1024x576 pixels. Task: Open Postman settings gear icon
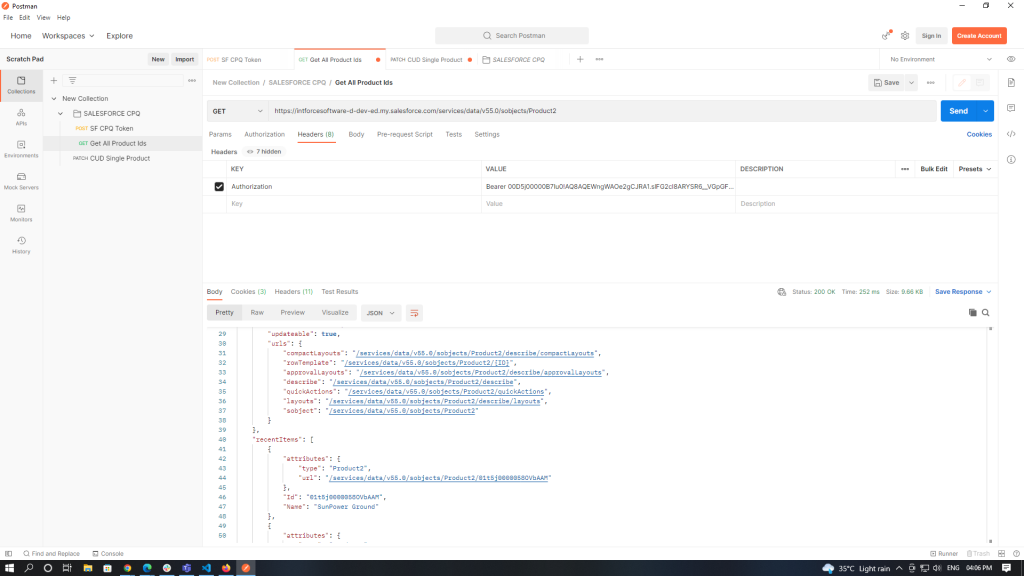click(904, 36)
